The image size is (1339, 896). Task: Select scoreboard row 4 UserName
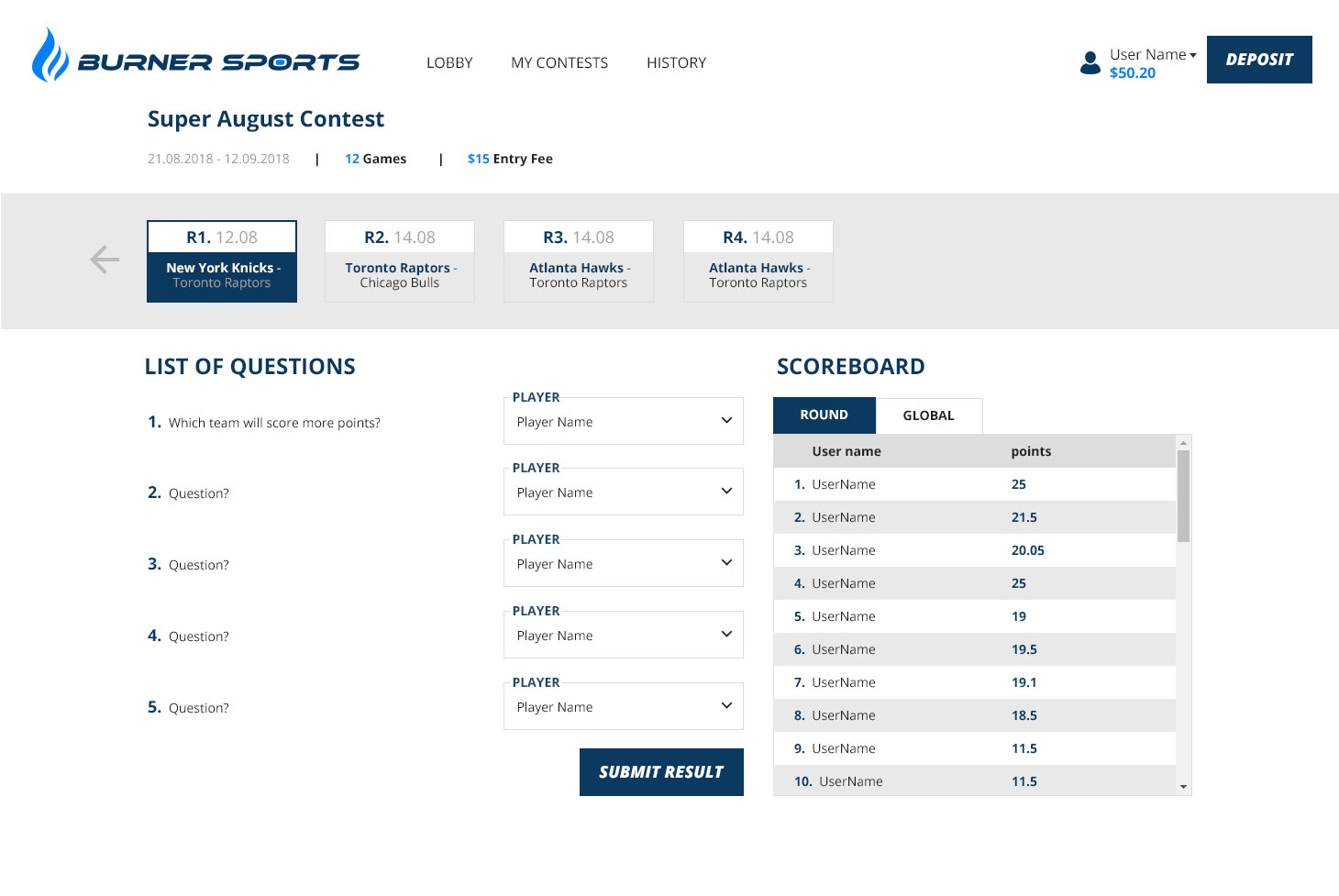pos(974,583)
